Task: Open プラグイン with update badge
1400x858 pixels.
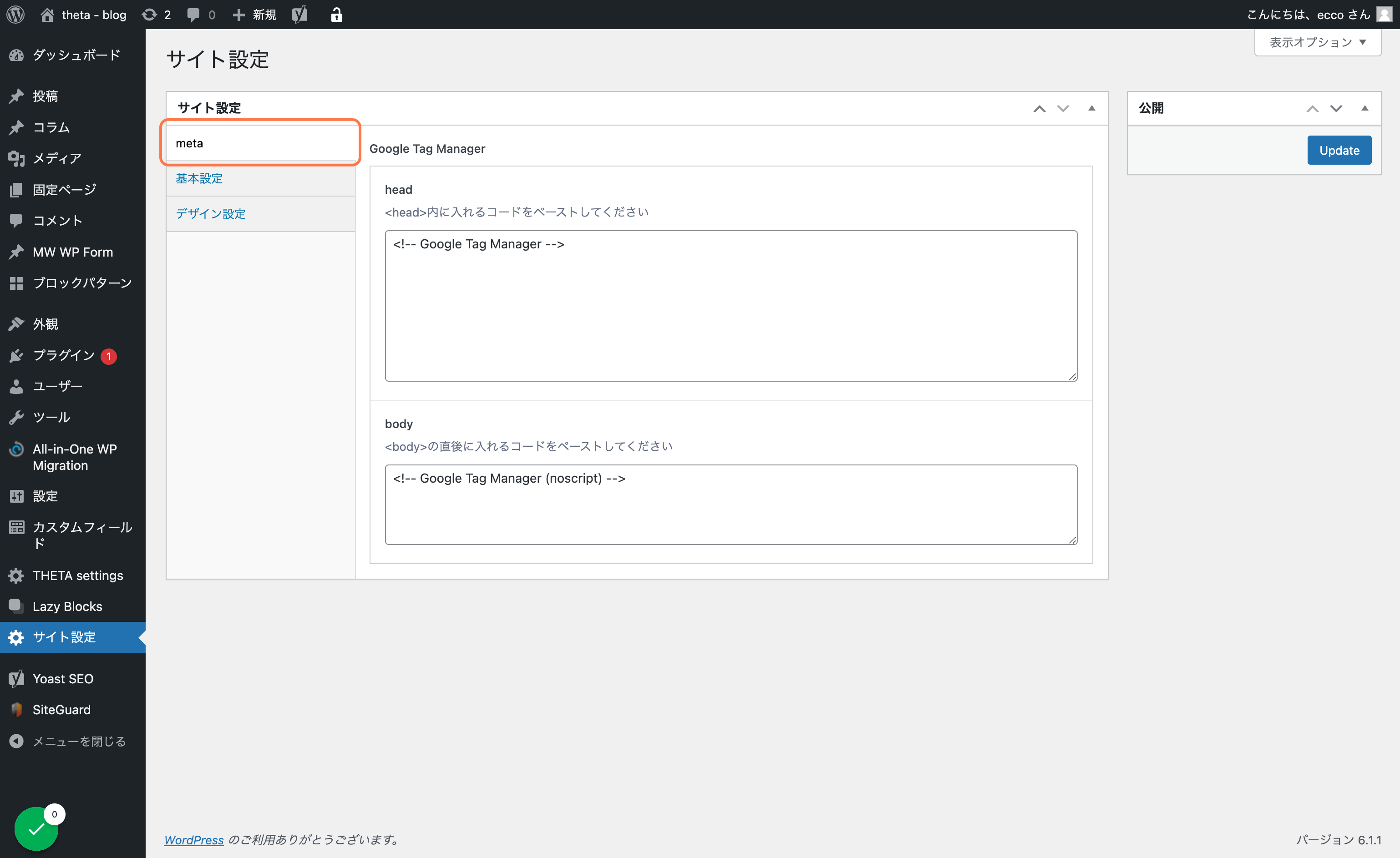Action: [73, 355]
